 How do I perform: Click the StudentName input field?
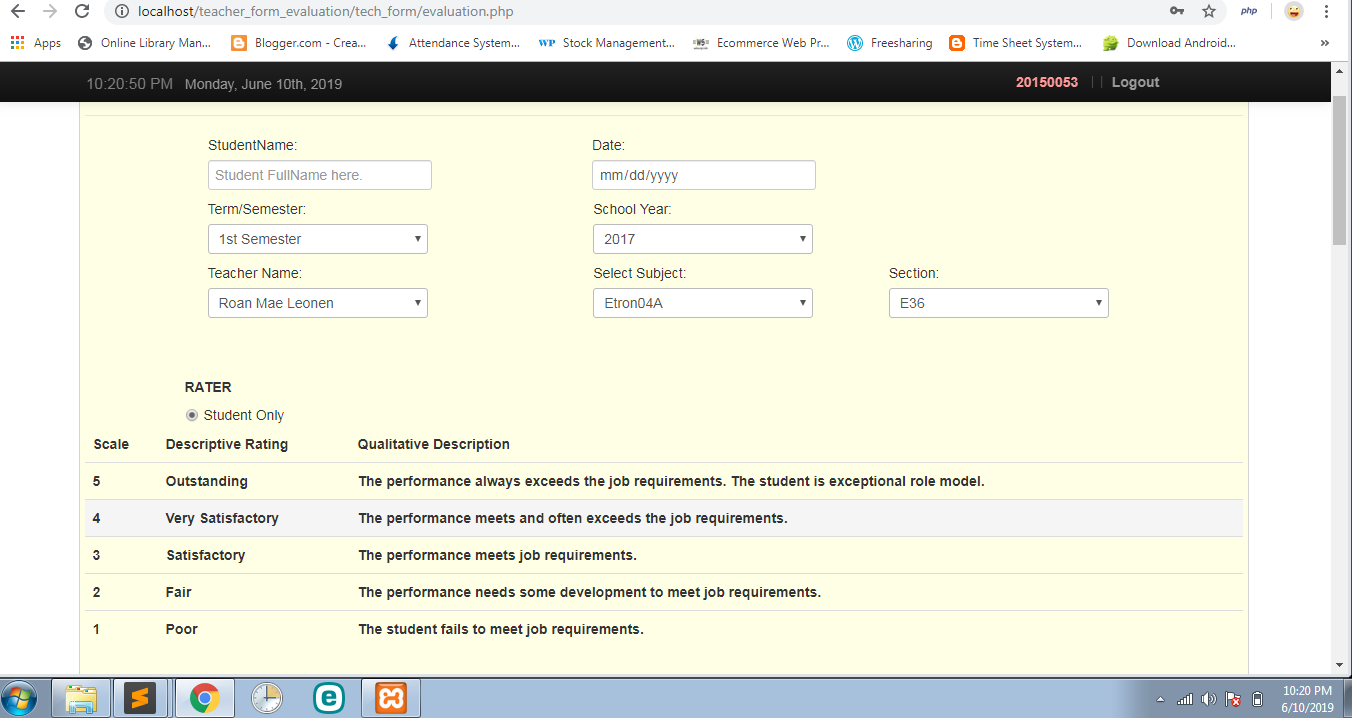coord(319,174)
